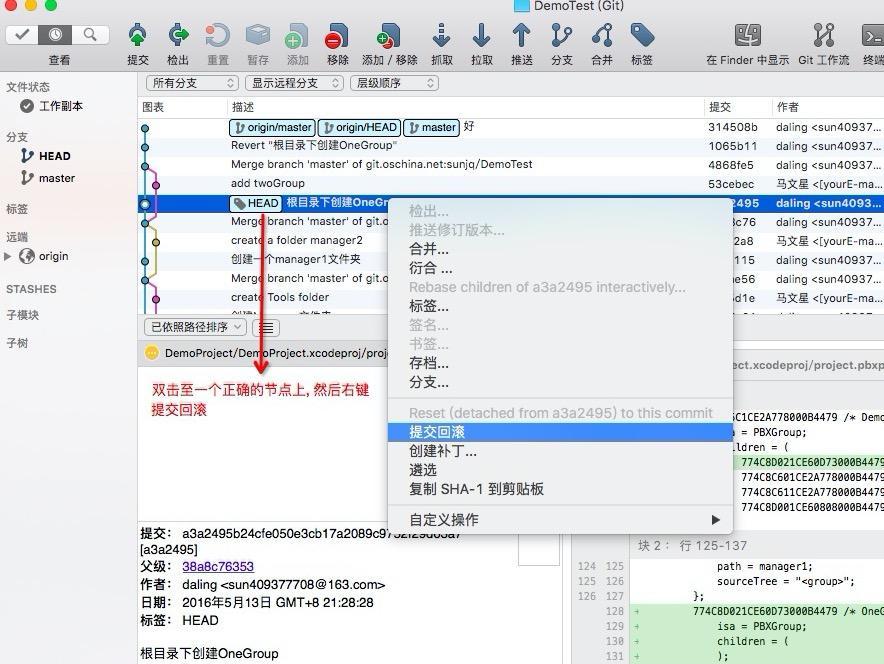884x664 pixels.
Task: Choose 合并... from the context menu
Action: coord(560,249)
